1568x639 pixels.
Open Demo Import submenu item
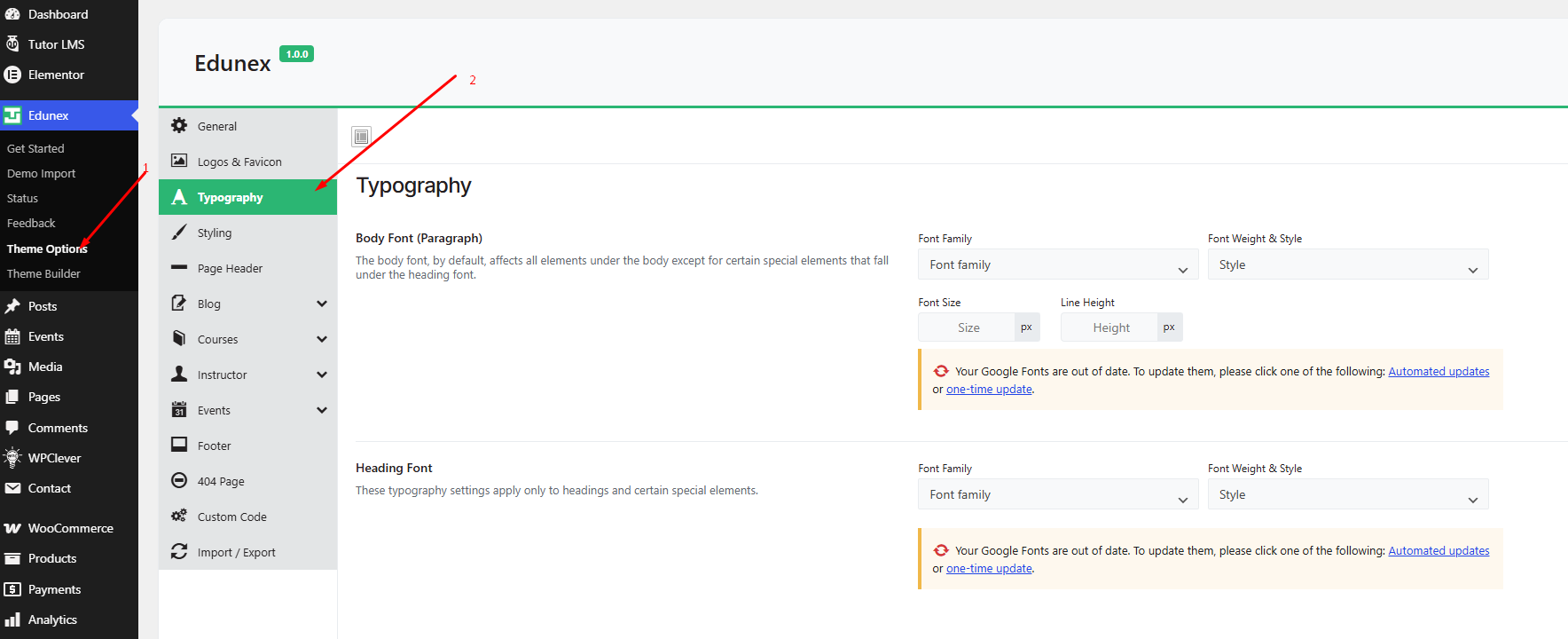click(x=41, y=173)
